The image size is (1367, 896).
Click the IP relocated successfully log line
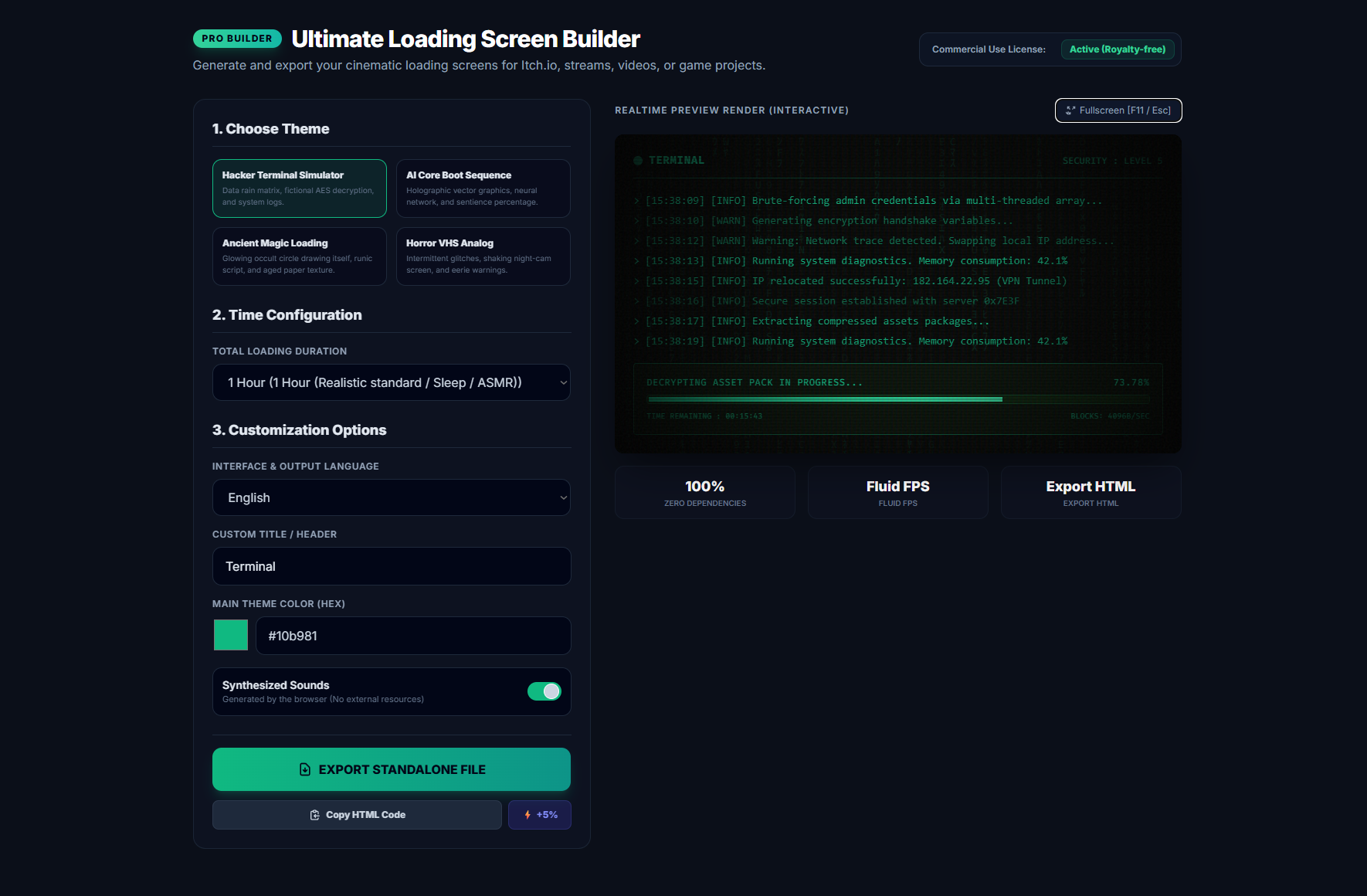(x=850, y=281)
